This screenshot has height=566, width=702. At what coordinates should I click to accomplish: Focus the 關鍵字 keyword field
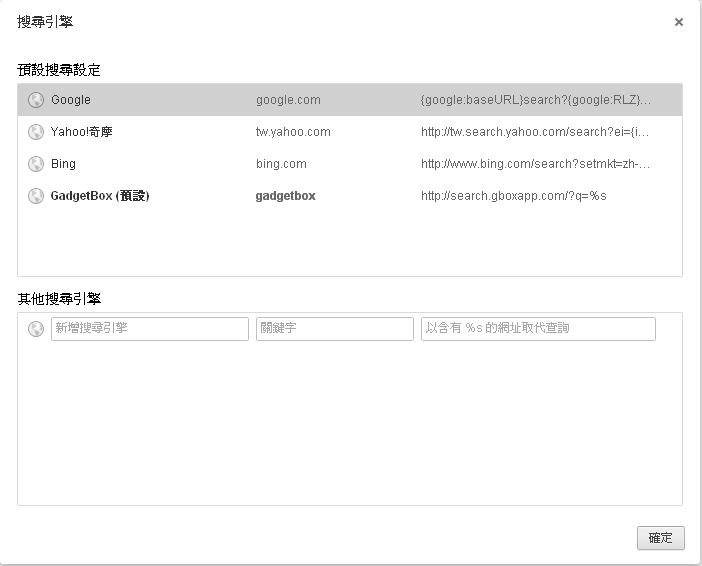coord(334,329)
